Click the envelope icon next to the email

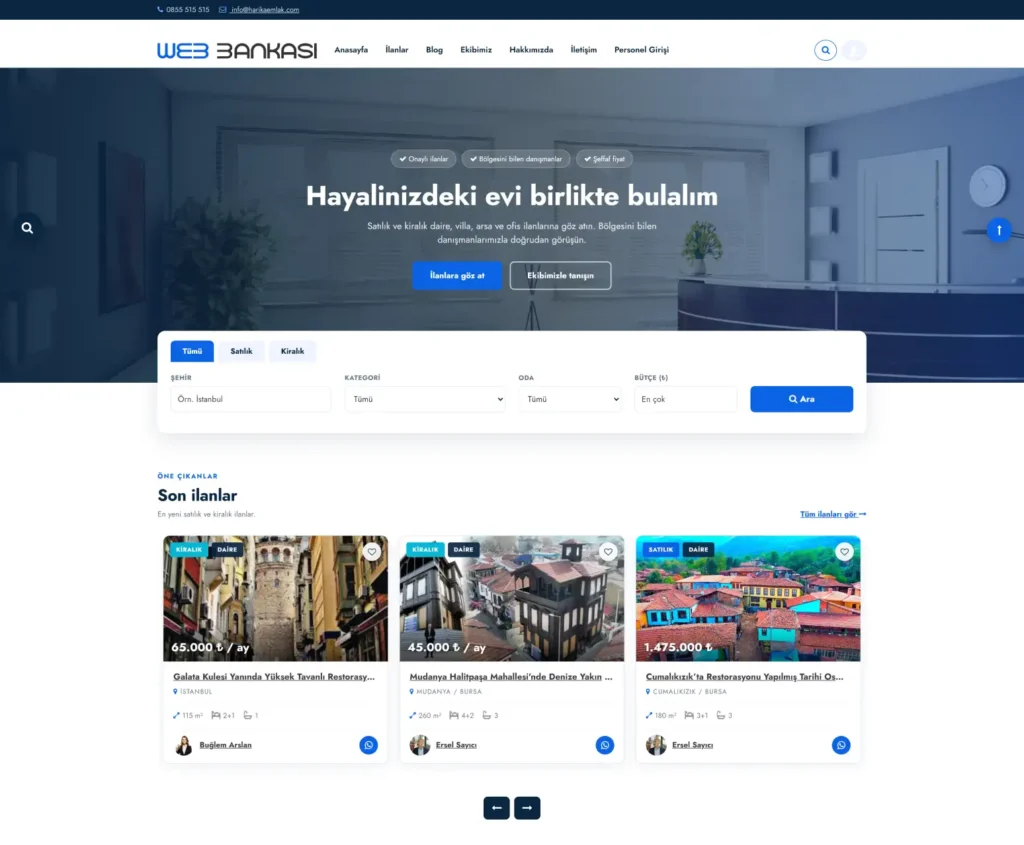[223, 10]
